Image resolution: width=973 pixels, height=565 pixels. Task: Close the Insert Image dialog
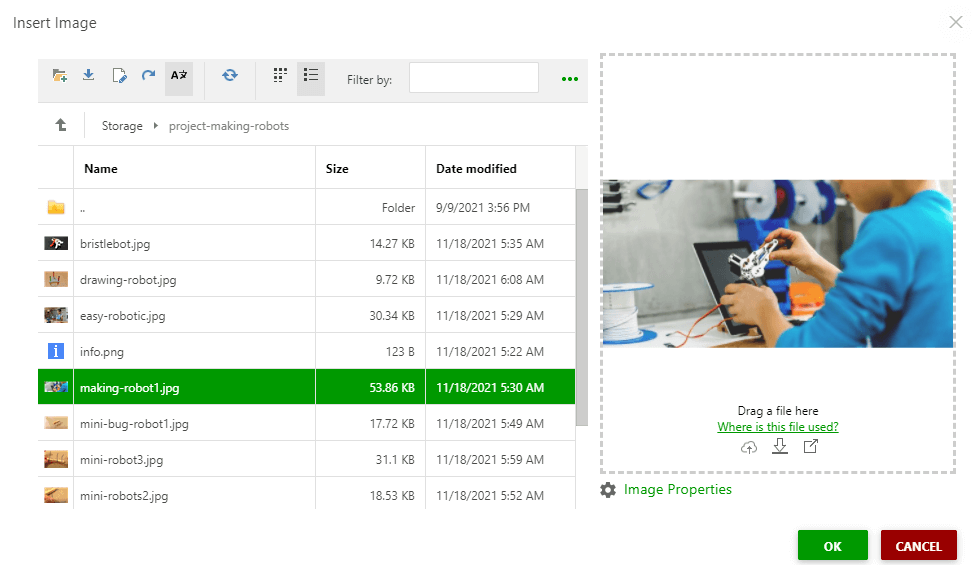[956, 22]
